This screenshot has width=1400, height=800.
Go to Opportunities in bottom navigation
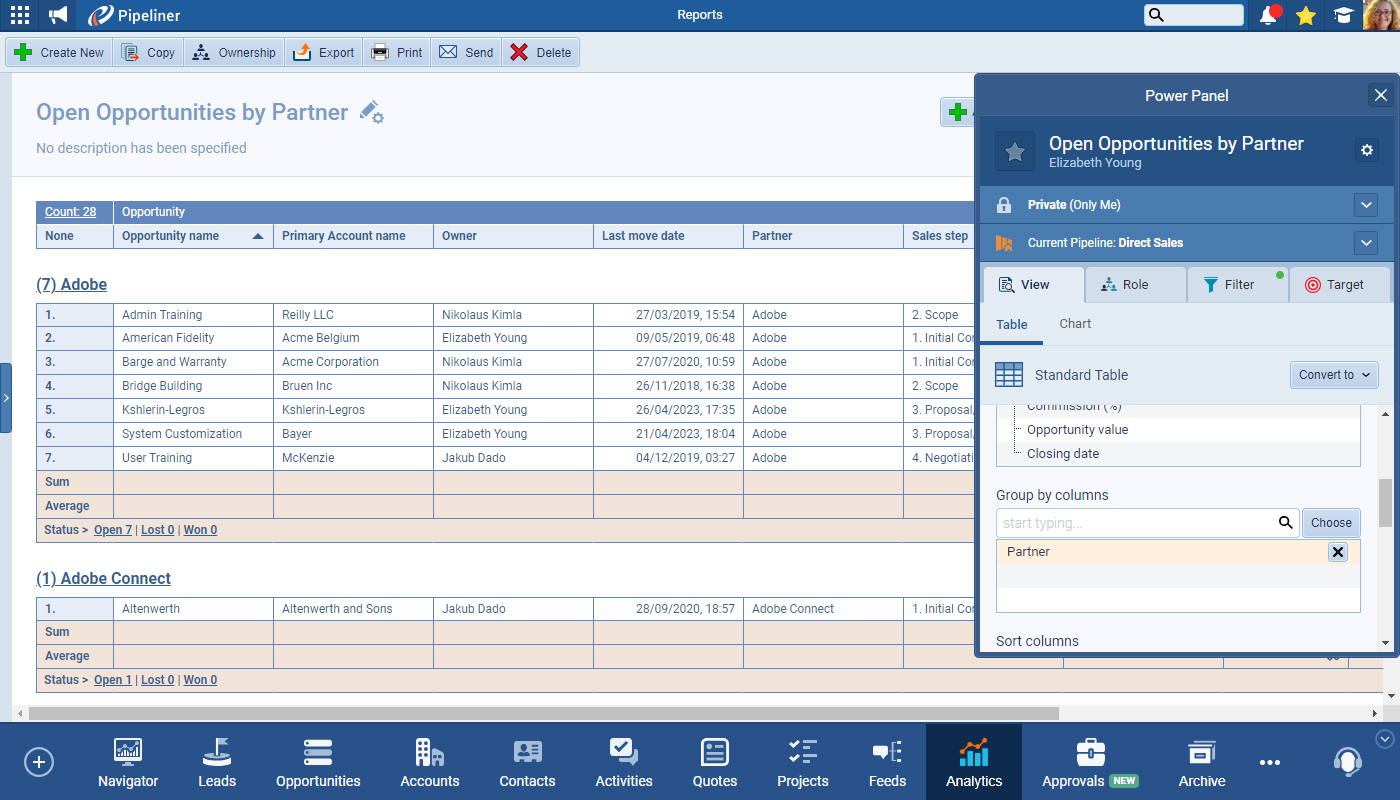[318, 764]
